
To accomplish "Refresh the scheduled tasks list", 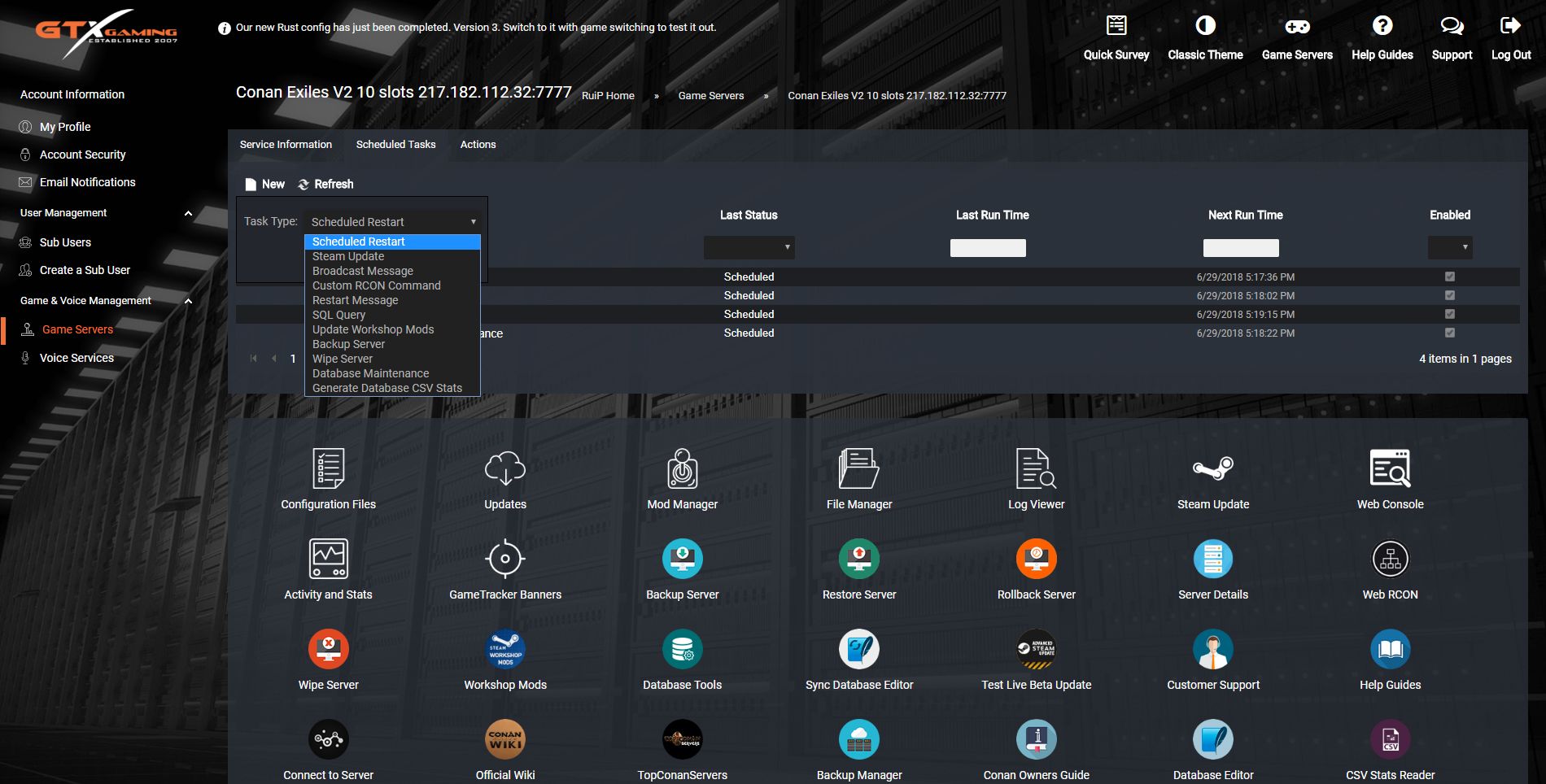I will [x=325, y=184].
